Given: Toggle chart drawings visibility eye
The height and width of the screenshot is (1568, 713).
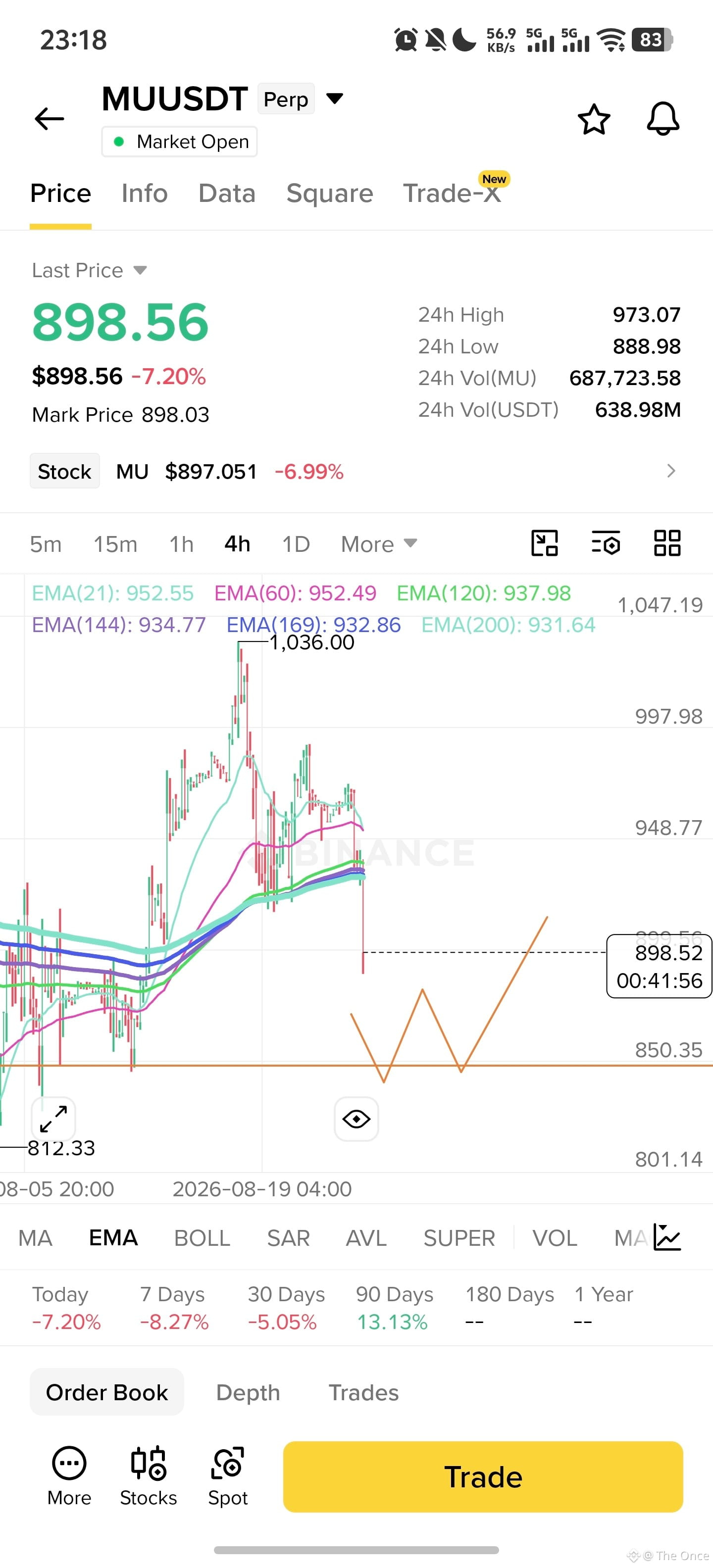Looking at the screenshot, I should [356, 1119].
